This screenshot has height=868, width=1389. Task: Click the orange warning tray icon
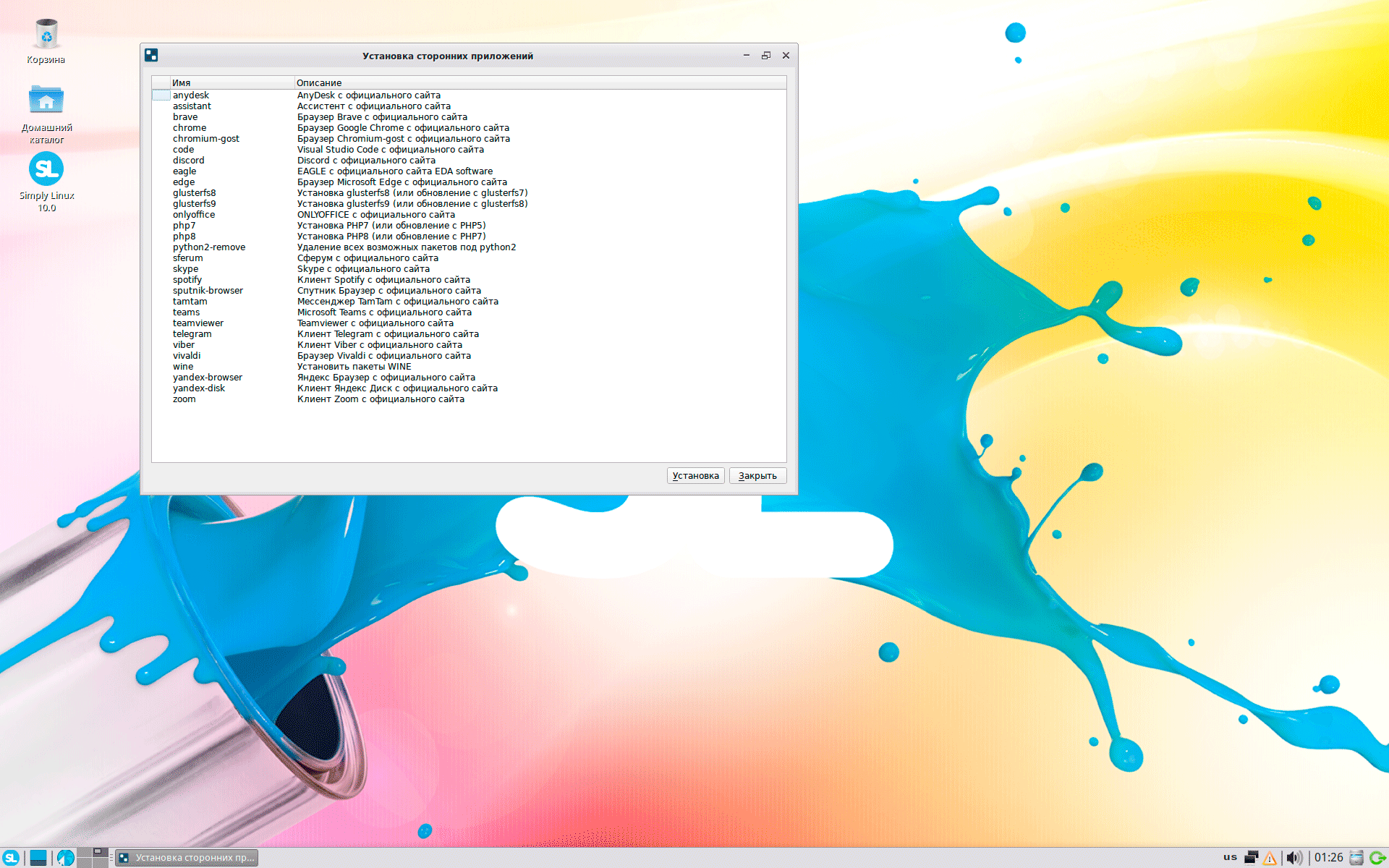pos(1270,858)
